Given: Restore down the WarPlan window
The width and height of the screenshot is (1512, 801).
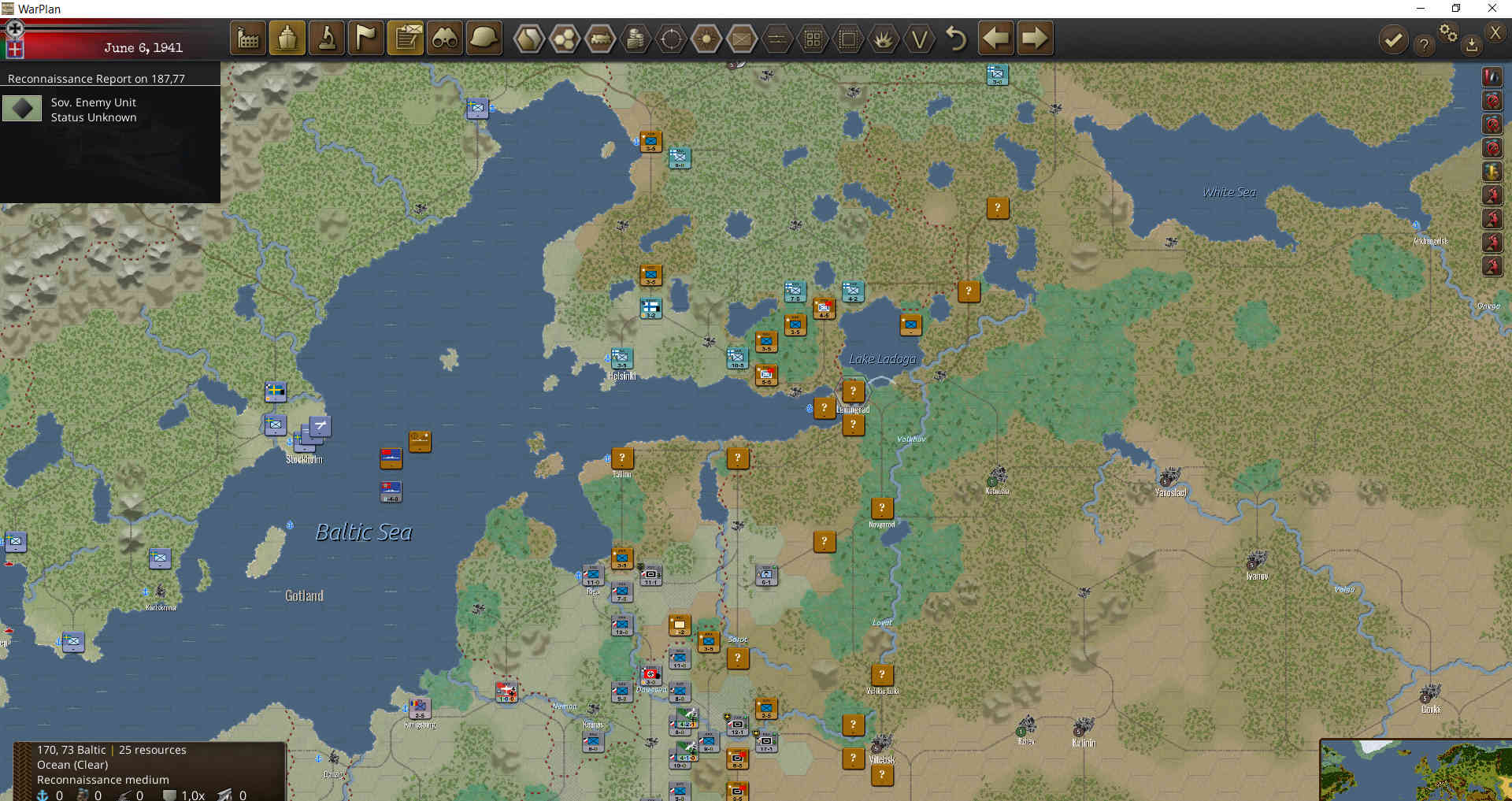Looking at the screenshot, I should pyautogui.click(x=1456, y=9).
